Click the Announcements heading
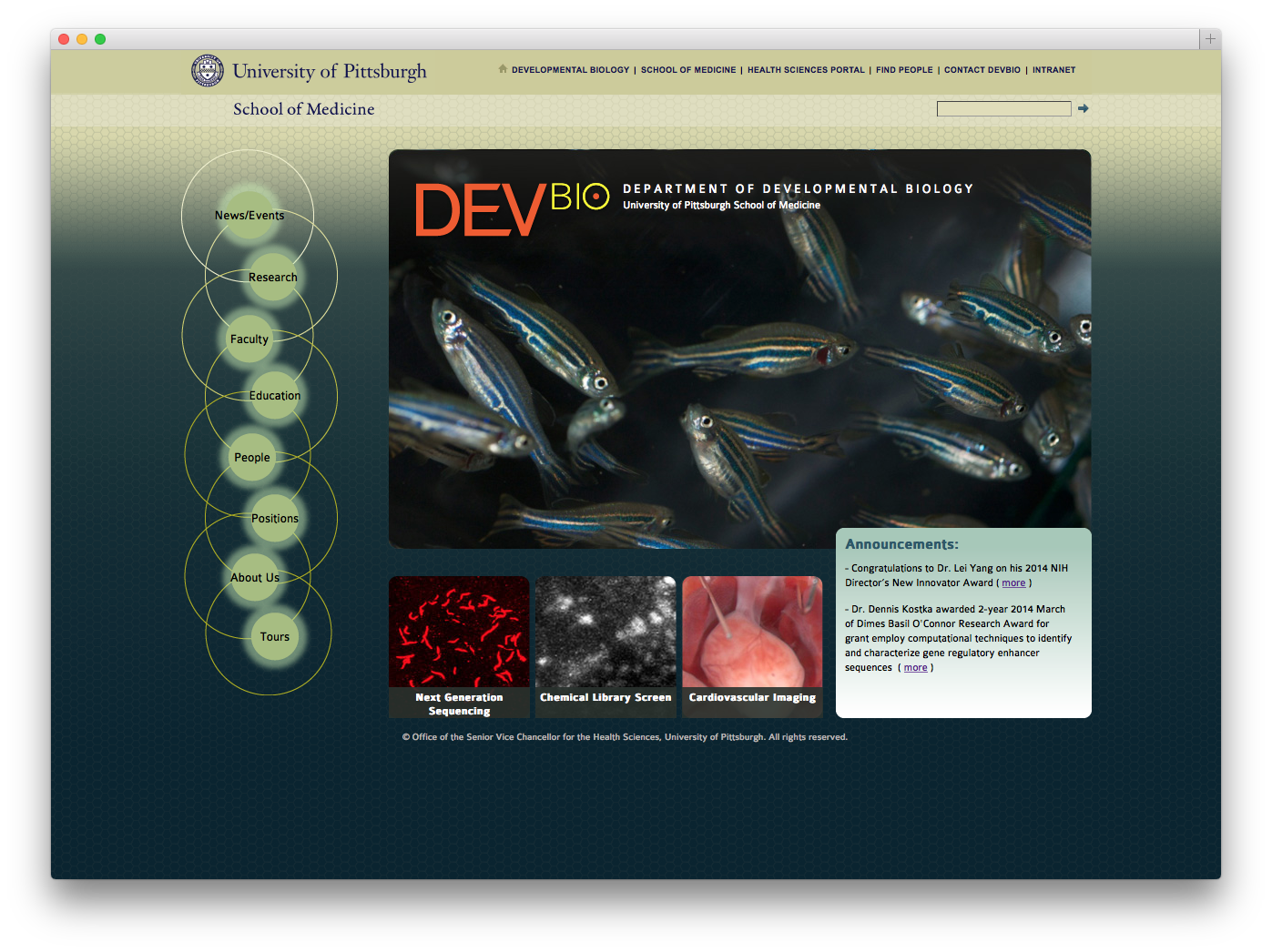Screen dimensions: 1272x952 (x=901, y=544)
